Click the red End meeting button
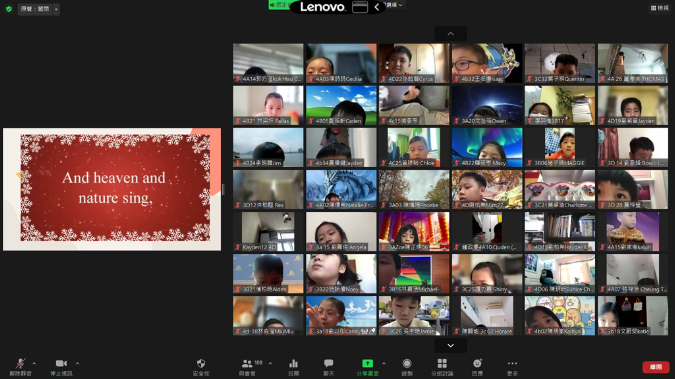Screen dimensions: 675x379 pos(656,367)
